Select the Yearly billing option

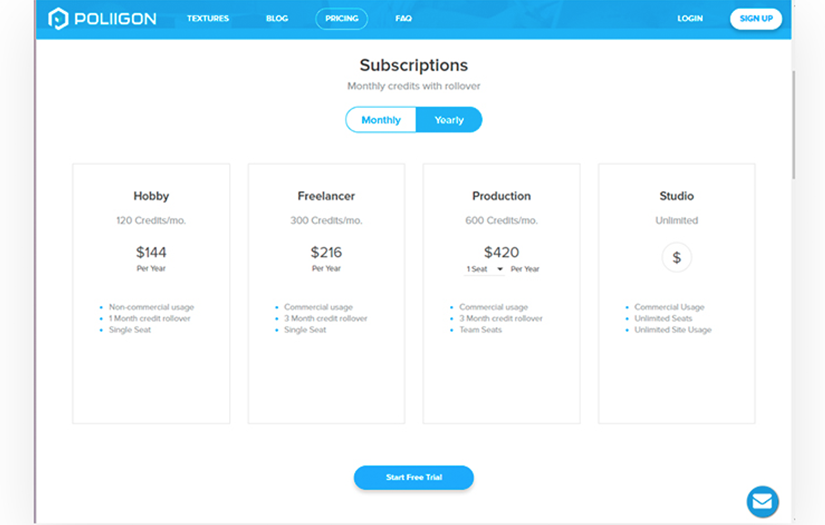point(449,120)
